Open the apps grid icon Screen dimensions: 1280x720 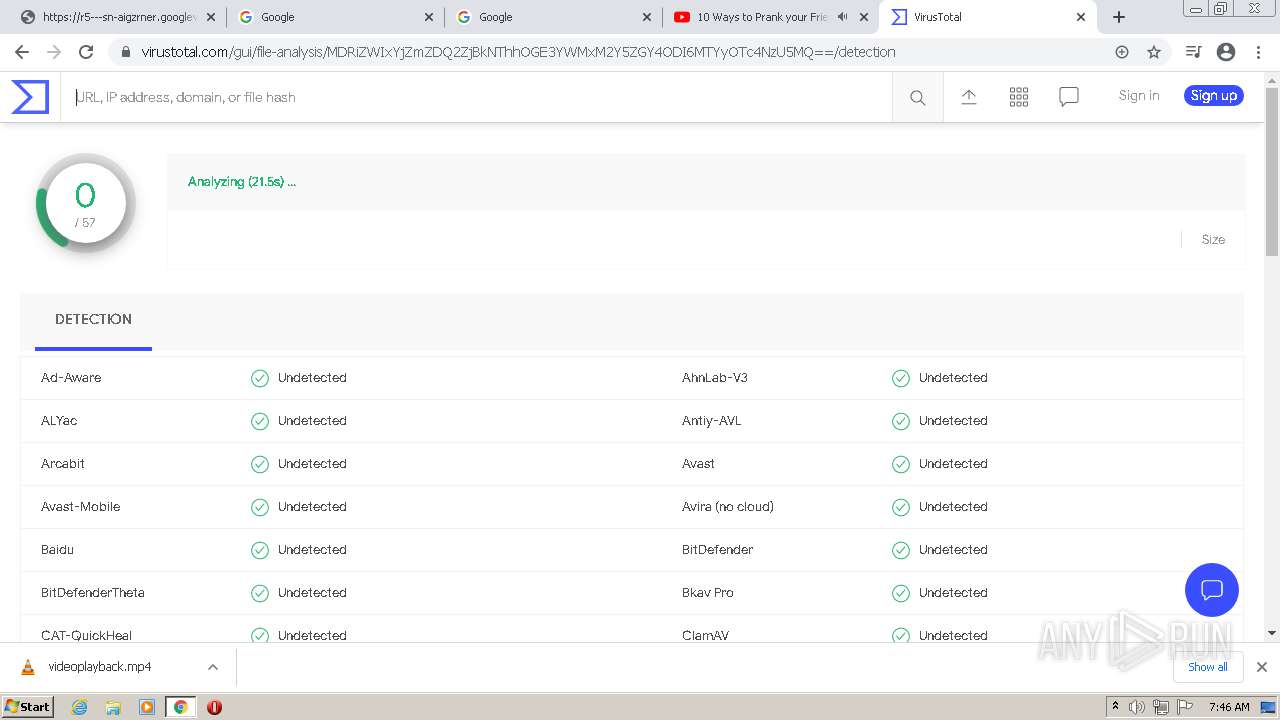[1019, 97]
